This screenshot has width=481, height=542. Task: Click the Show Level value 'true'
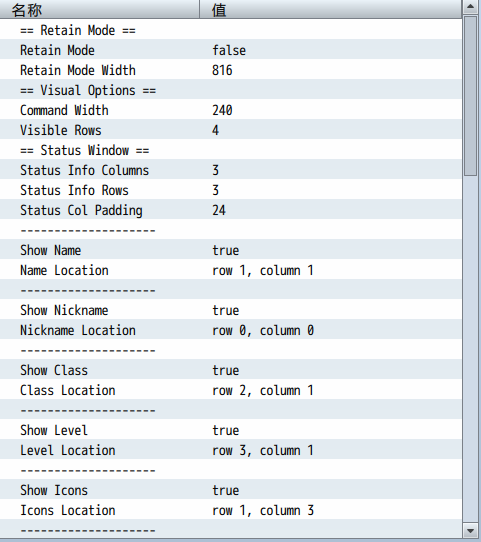click(x=226, y=431)
